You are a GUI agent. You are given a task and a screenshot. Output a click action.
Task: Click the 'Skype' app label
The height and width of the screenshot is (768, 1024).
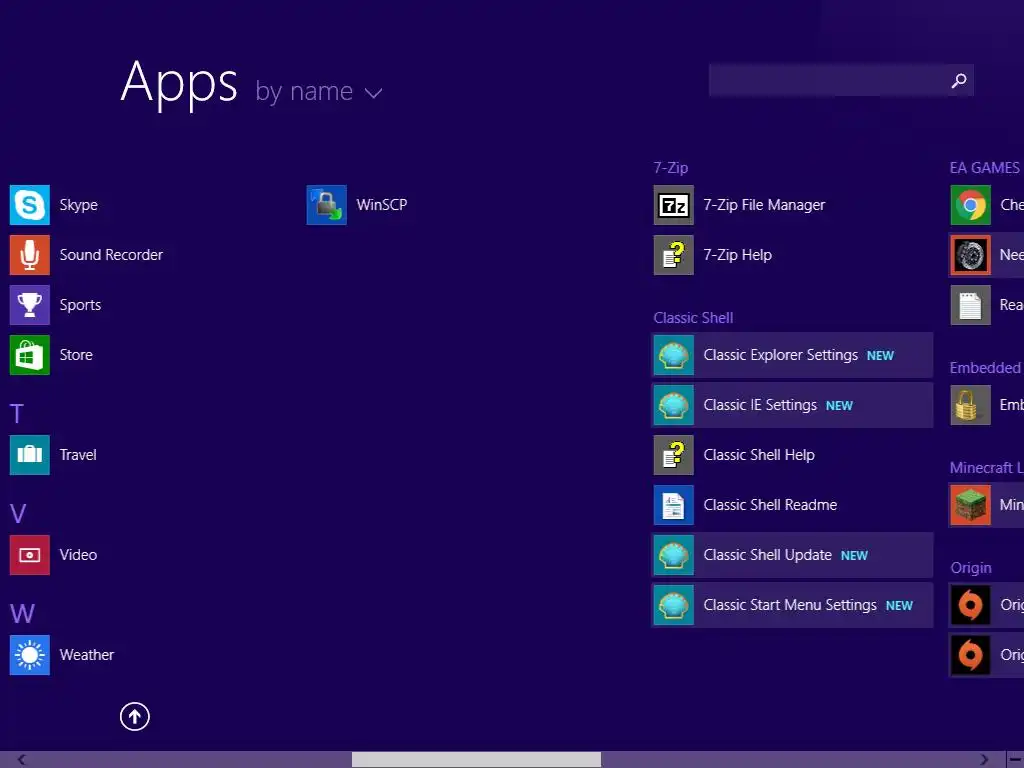pyautogui.click(x=78, y=205)
